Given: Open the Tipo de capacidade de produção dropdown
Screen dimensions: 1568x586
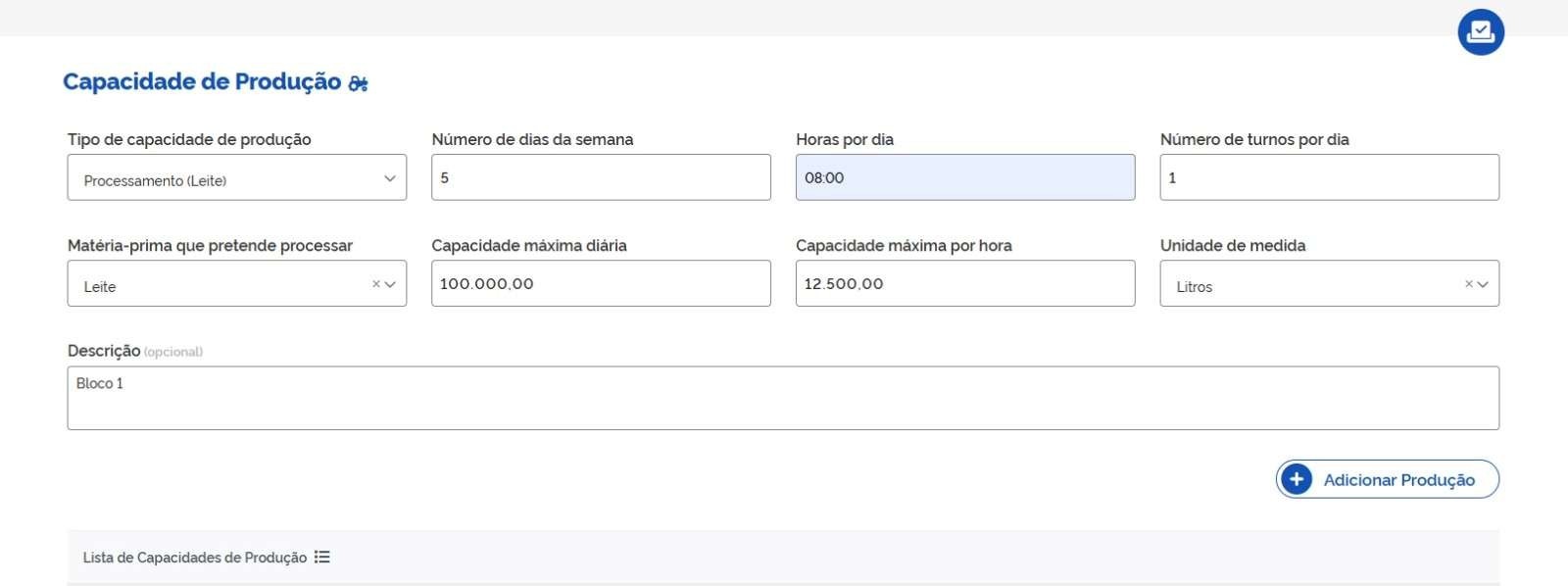Looking at the screenshot, I should coord(236,178).
